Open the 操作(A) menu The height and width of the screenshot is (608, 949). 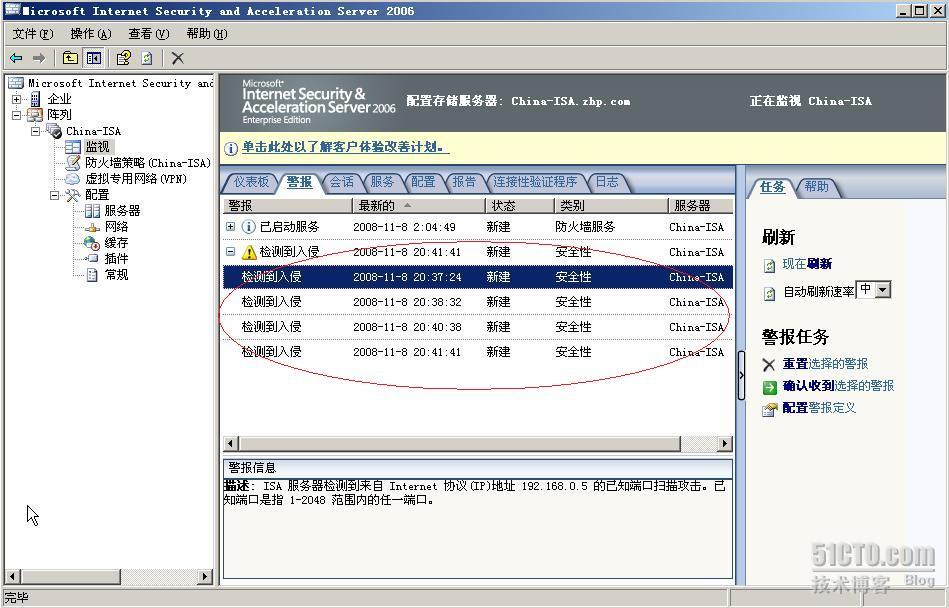91,34
